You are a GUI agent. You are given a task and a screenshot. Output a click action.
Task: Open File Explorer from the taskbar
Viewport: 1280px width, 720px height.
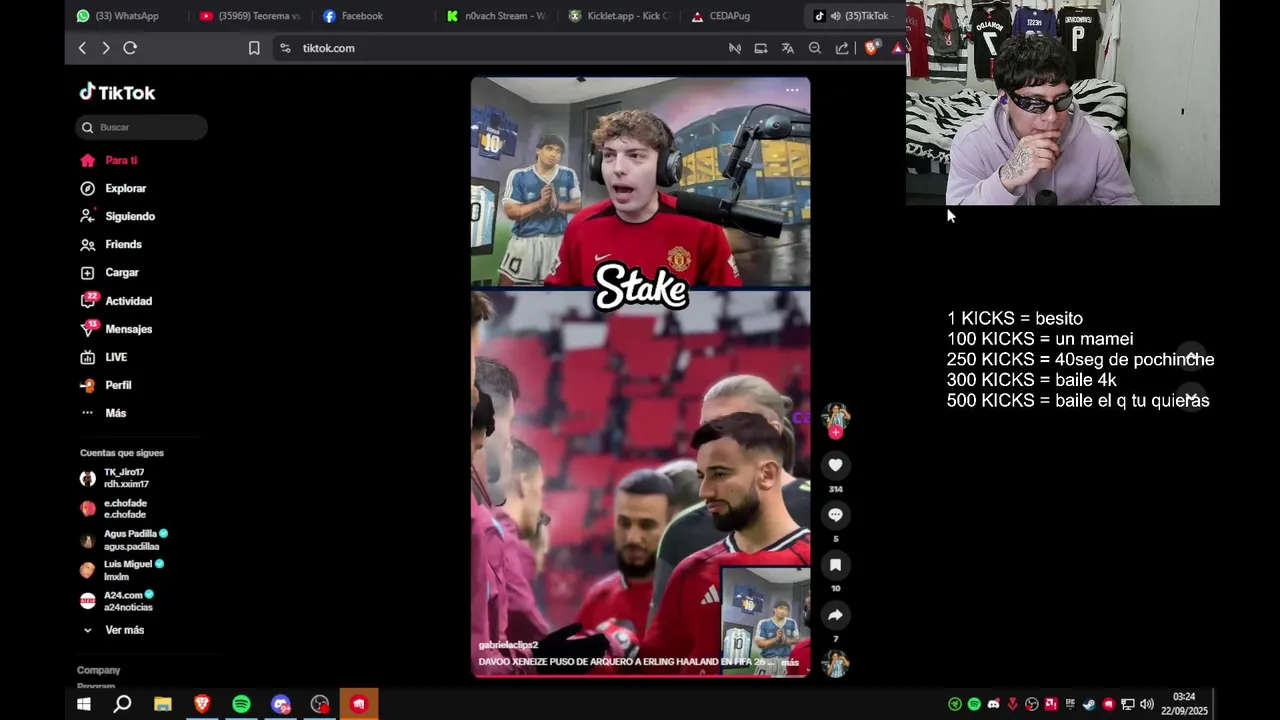162,704
